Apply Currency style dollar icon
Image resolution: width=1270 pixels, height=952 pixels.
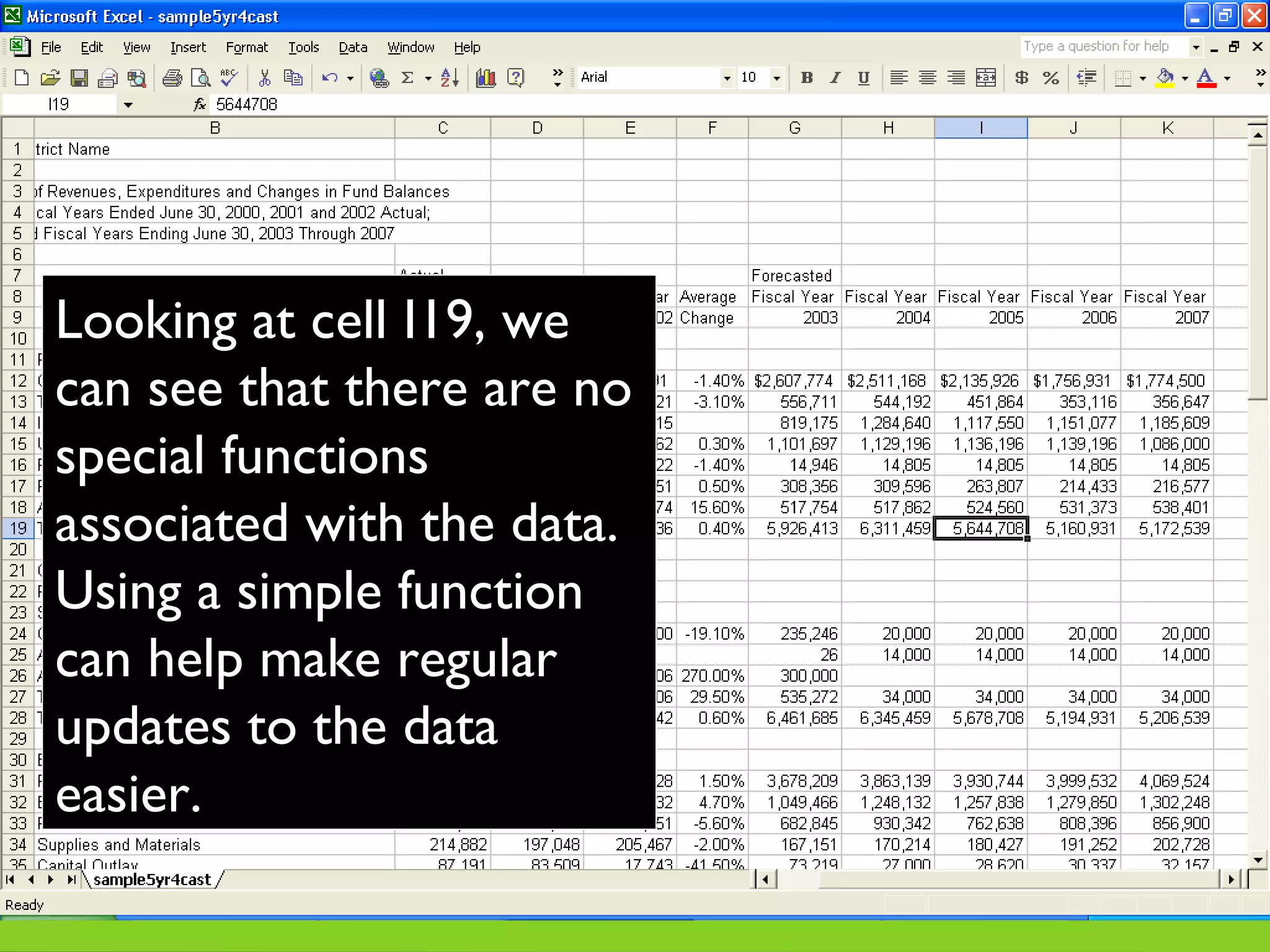1022,77
